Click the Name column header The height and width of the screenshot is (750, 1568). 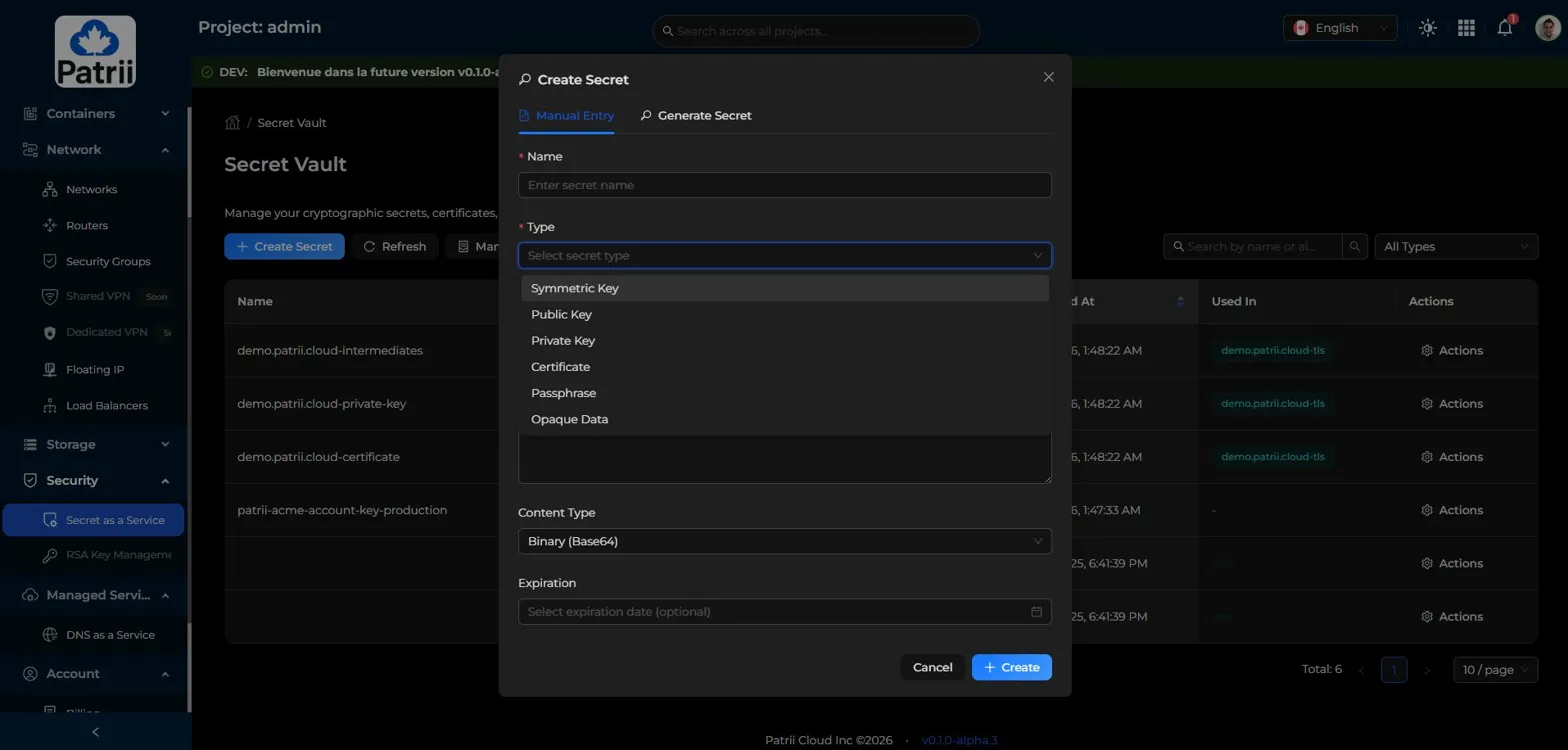[x=255, y=301]
